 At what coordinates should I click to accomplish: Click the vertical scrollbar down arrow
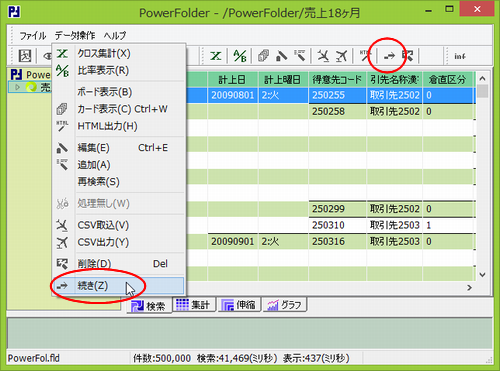[482, 275]
